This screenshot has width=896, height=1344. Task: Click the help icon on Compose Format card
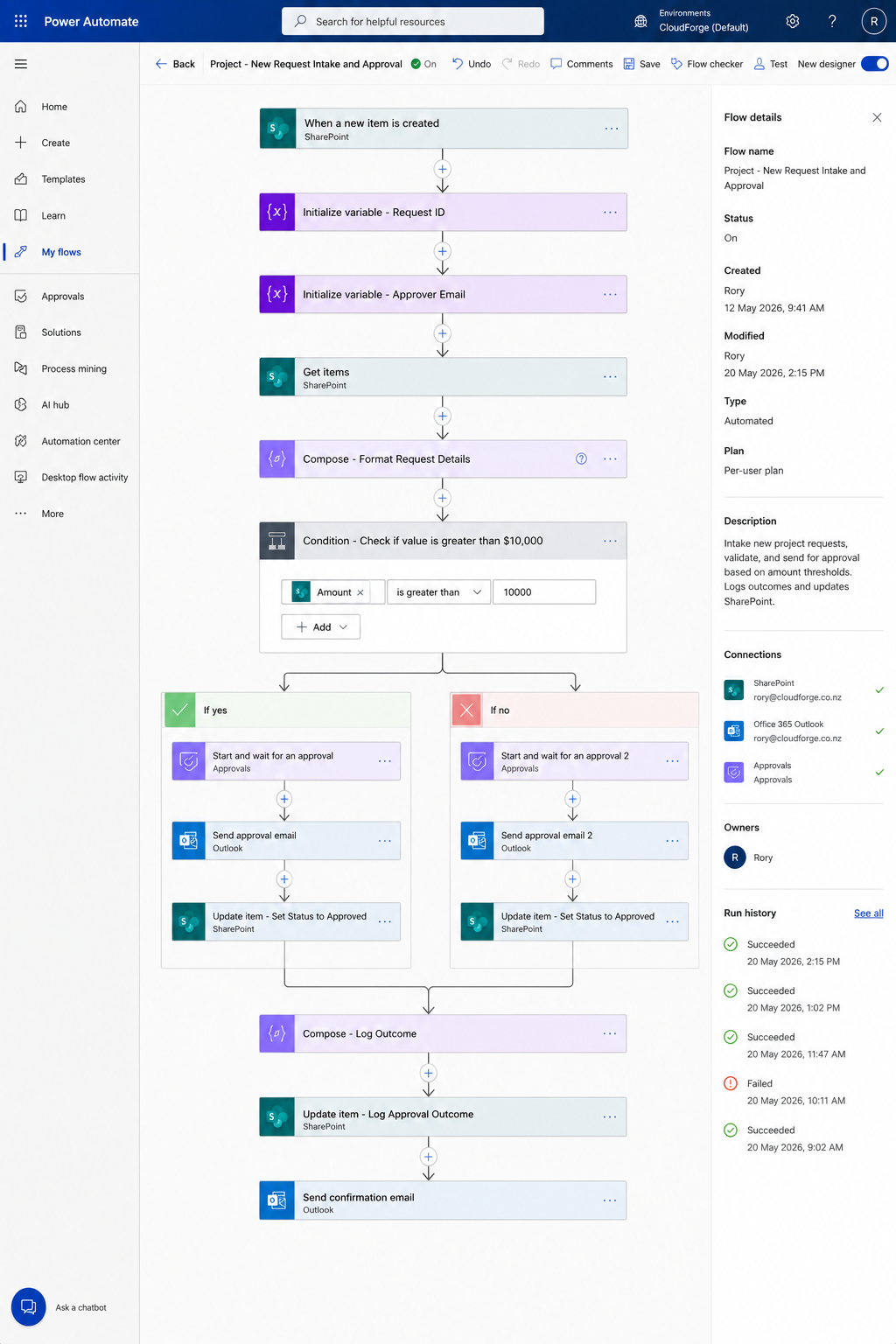click(x=581, y=458)
